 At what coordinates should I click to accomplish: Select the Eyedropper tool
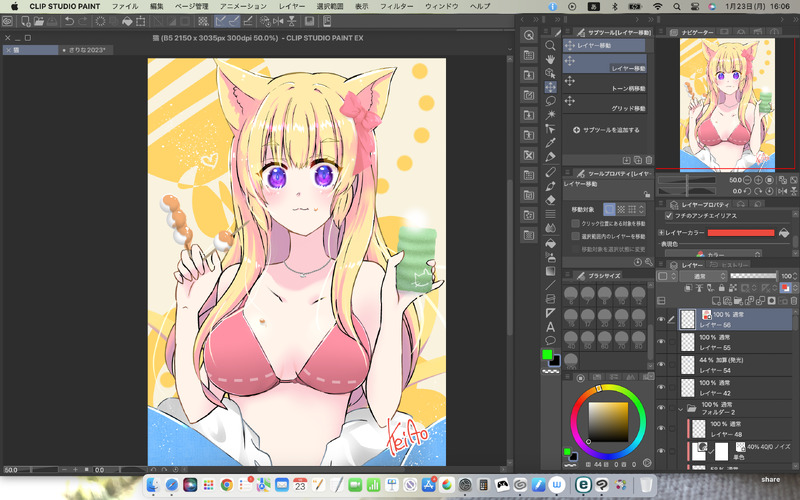tap(550, 143)
